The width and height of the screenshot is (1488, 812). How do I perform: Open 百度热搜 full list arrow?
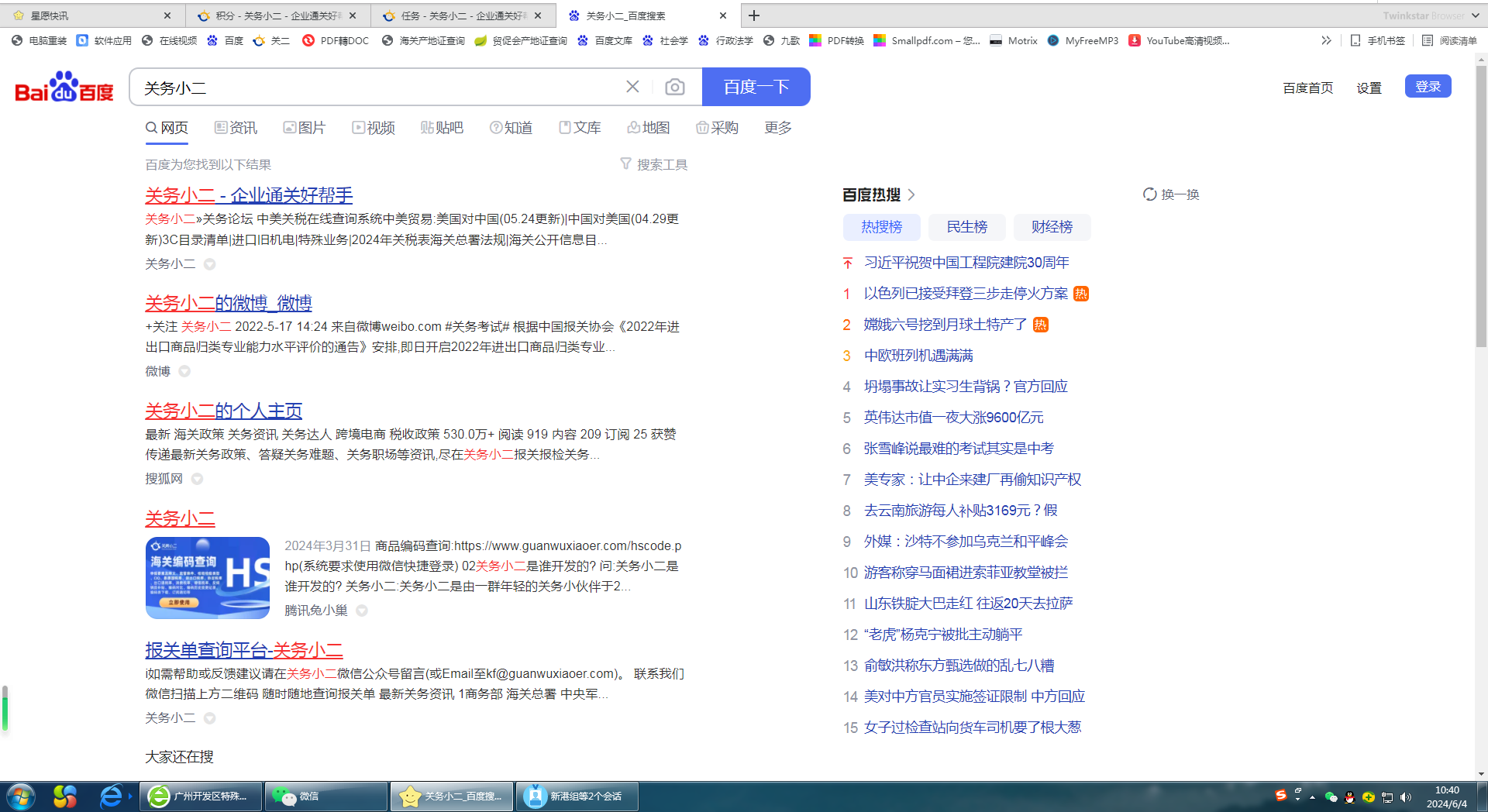[911, 194]
